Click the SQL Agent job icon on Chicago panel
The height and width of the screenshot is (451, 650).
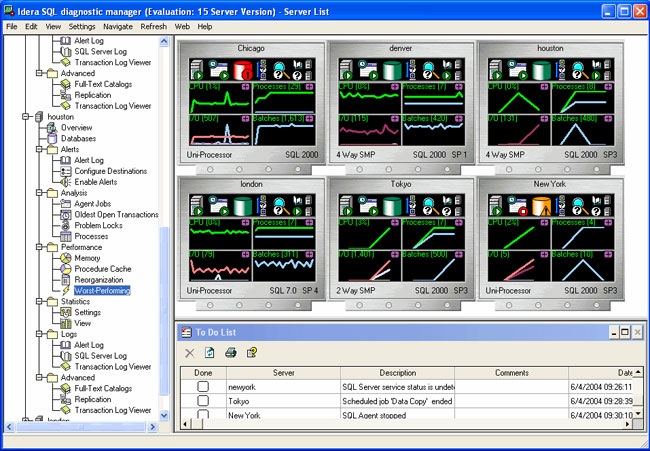pyautogui.click(x=219, y=70)
